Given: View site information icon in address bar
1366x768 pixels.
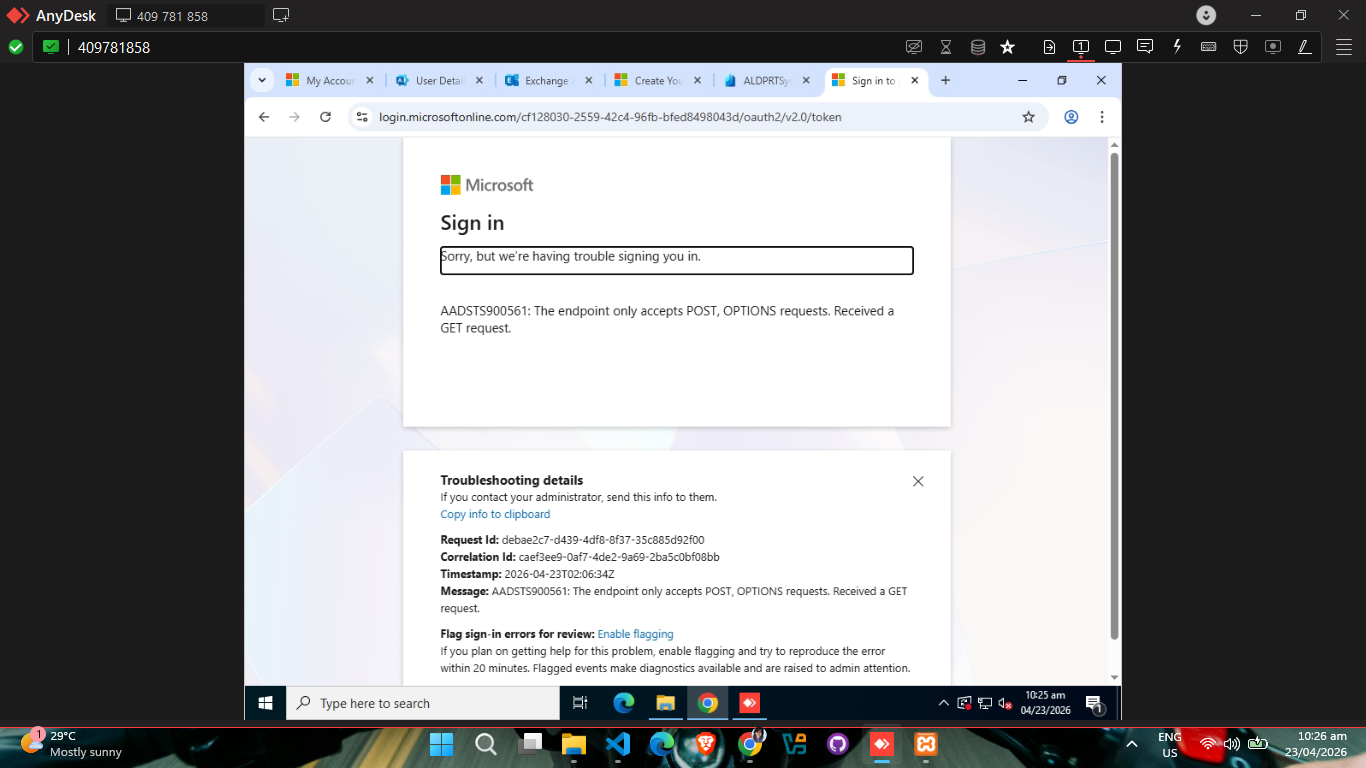Looking at the screenshot, I should point(363,117).
